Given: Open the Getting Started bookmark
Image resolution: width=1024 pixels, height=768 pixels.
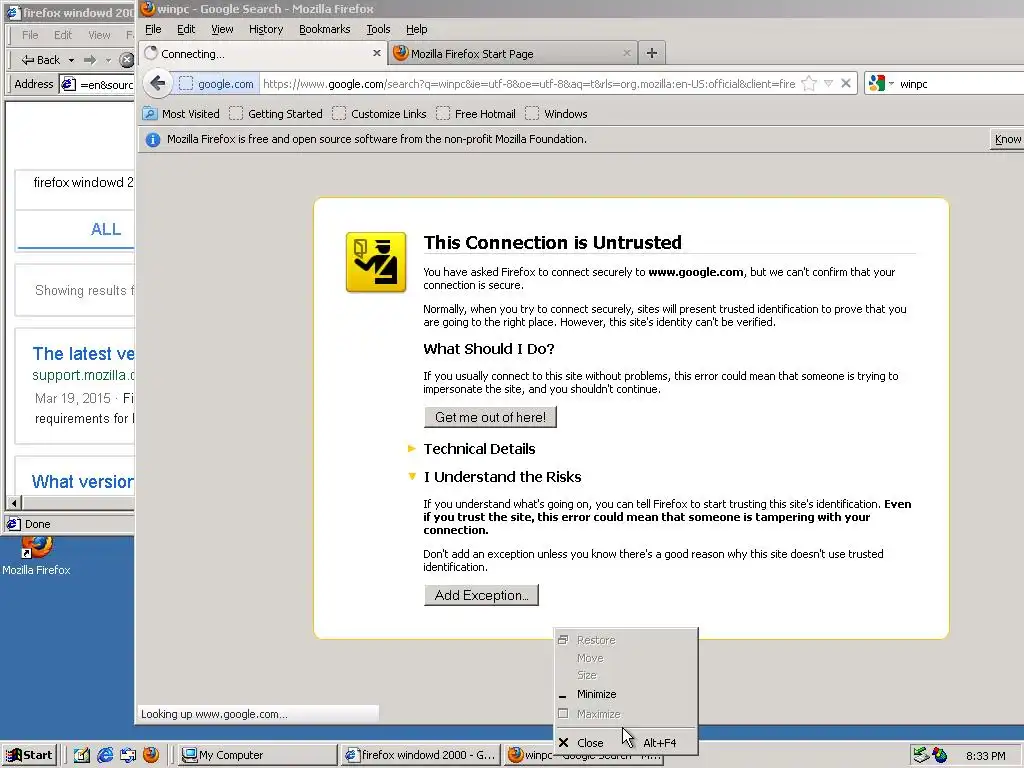Looking at the screenshot, I should 276,114.
